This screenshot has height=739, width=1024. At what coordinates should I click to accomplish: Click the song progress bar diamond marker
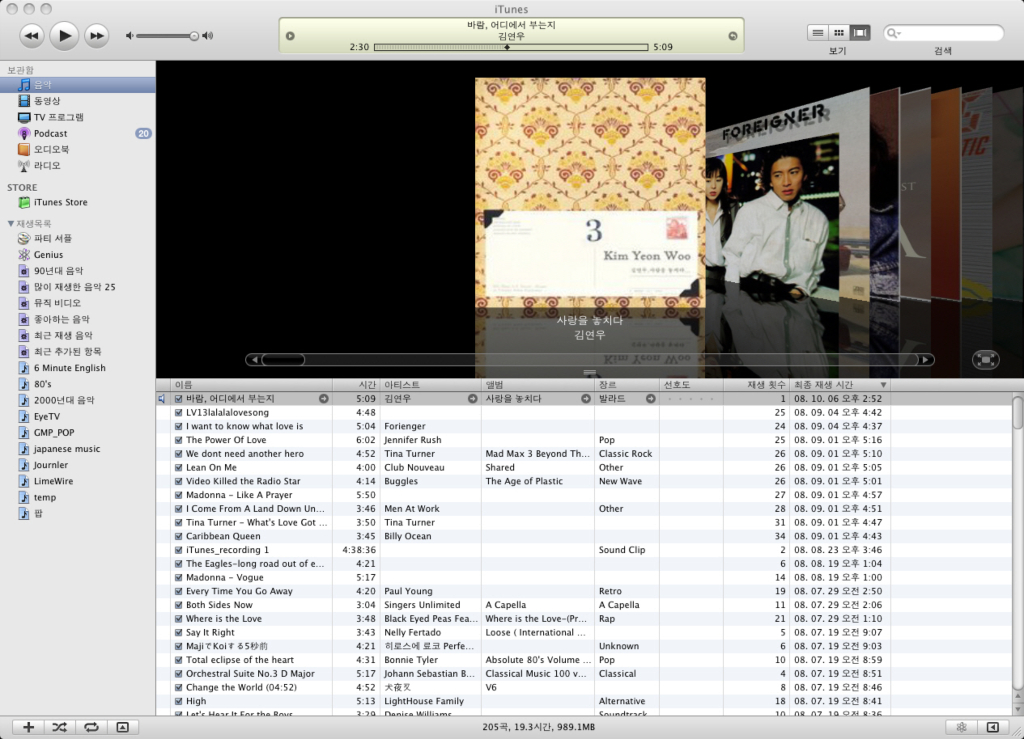[507, 47]
